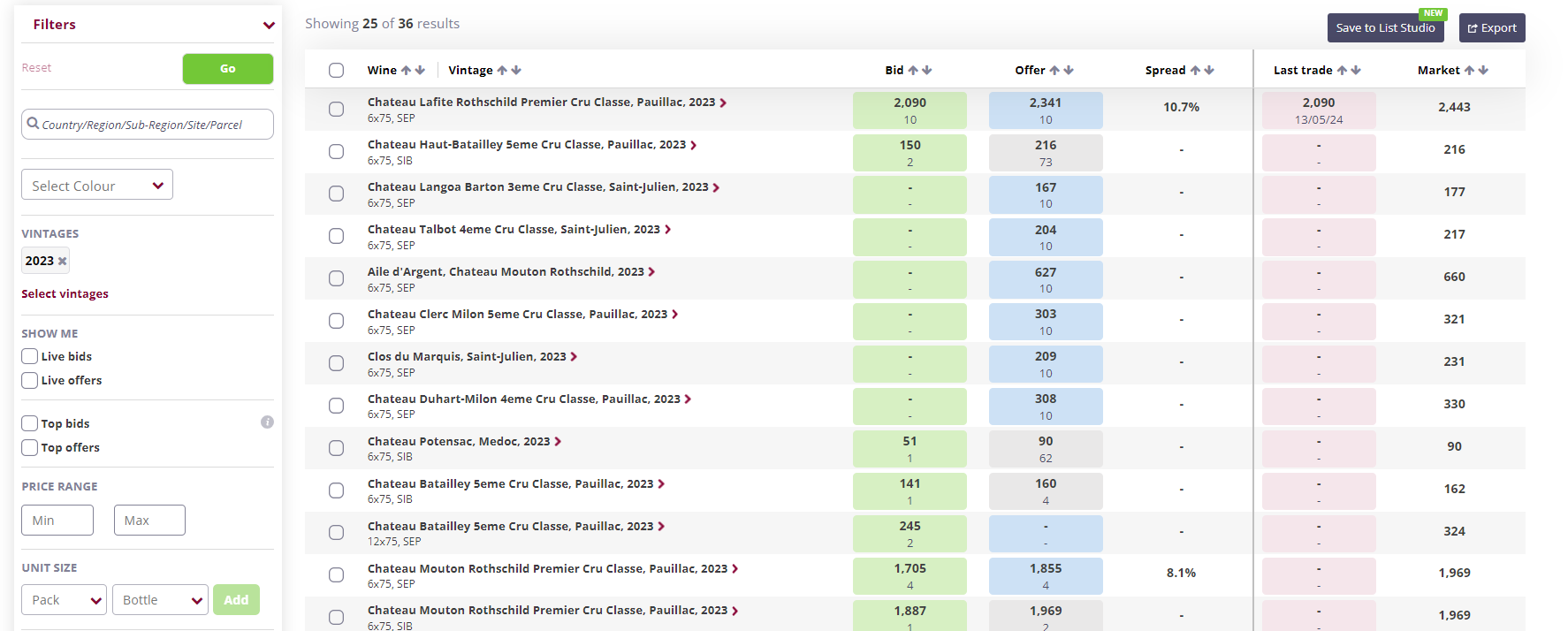Open the Select Colour dropdown
The image size is (1568, 631).
[x=97, y=185]
